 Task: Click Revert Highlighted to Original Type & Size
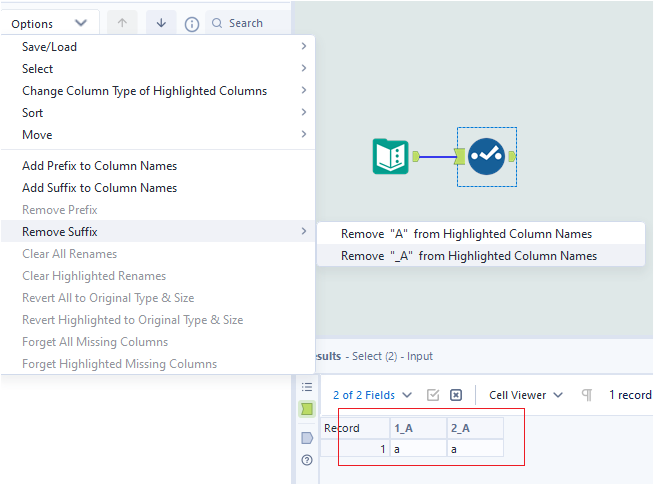pyautogui.click(x=158, y=320)
